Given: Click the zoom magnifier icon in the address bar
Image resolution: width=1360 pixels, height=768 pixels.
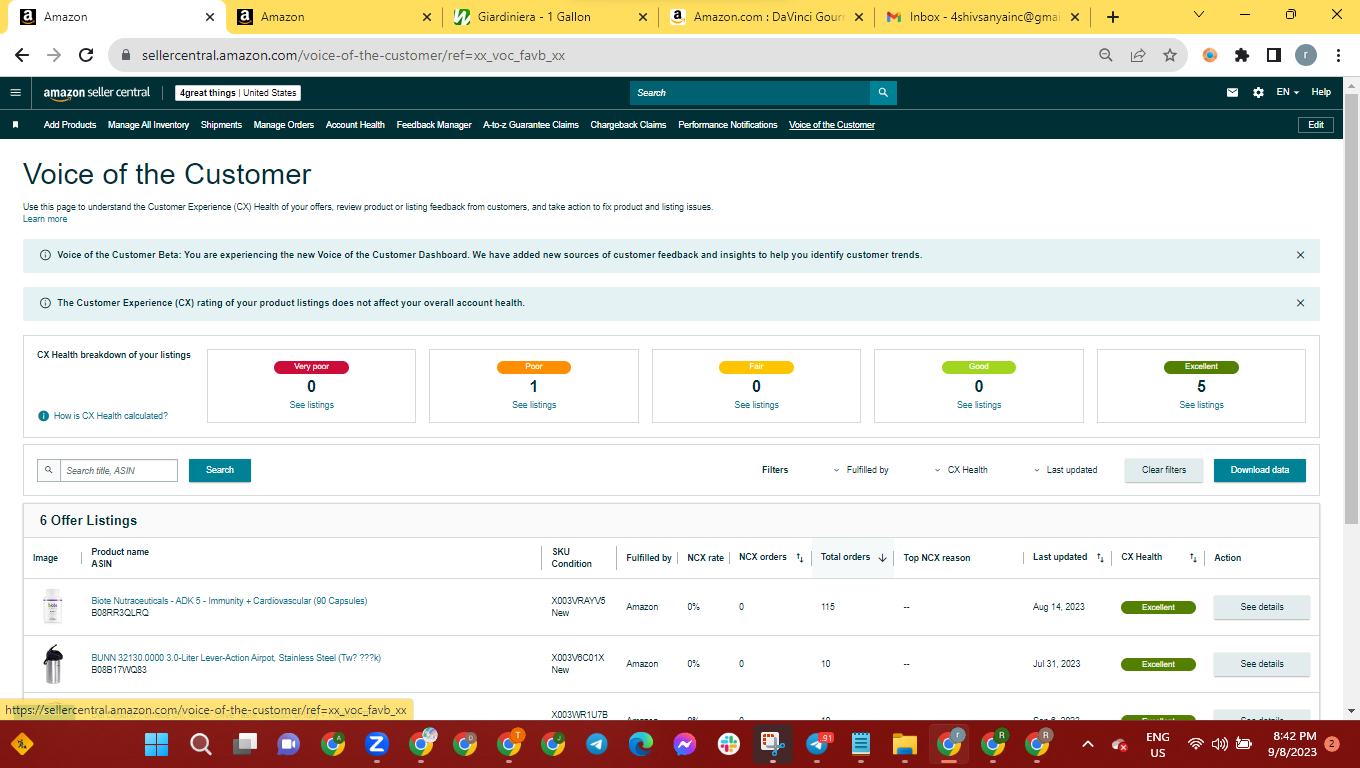Looking at the screenshot, I should point(1106,56).
